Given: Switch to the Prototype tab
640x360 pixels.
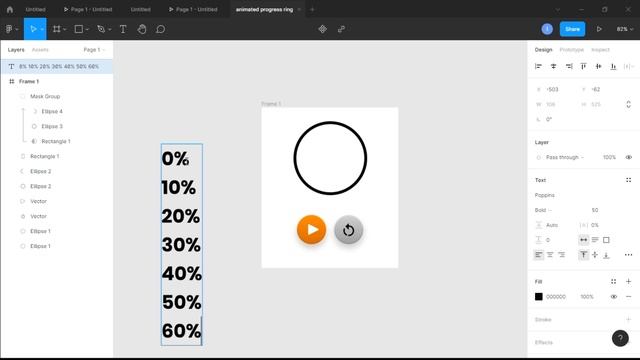Looking at the screenshot, I should click(x=571, y=49).
